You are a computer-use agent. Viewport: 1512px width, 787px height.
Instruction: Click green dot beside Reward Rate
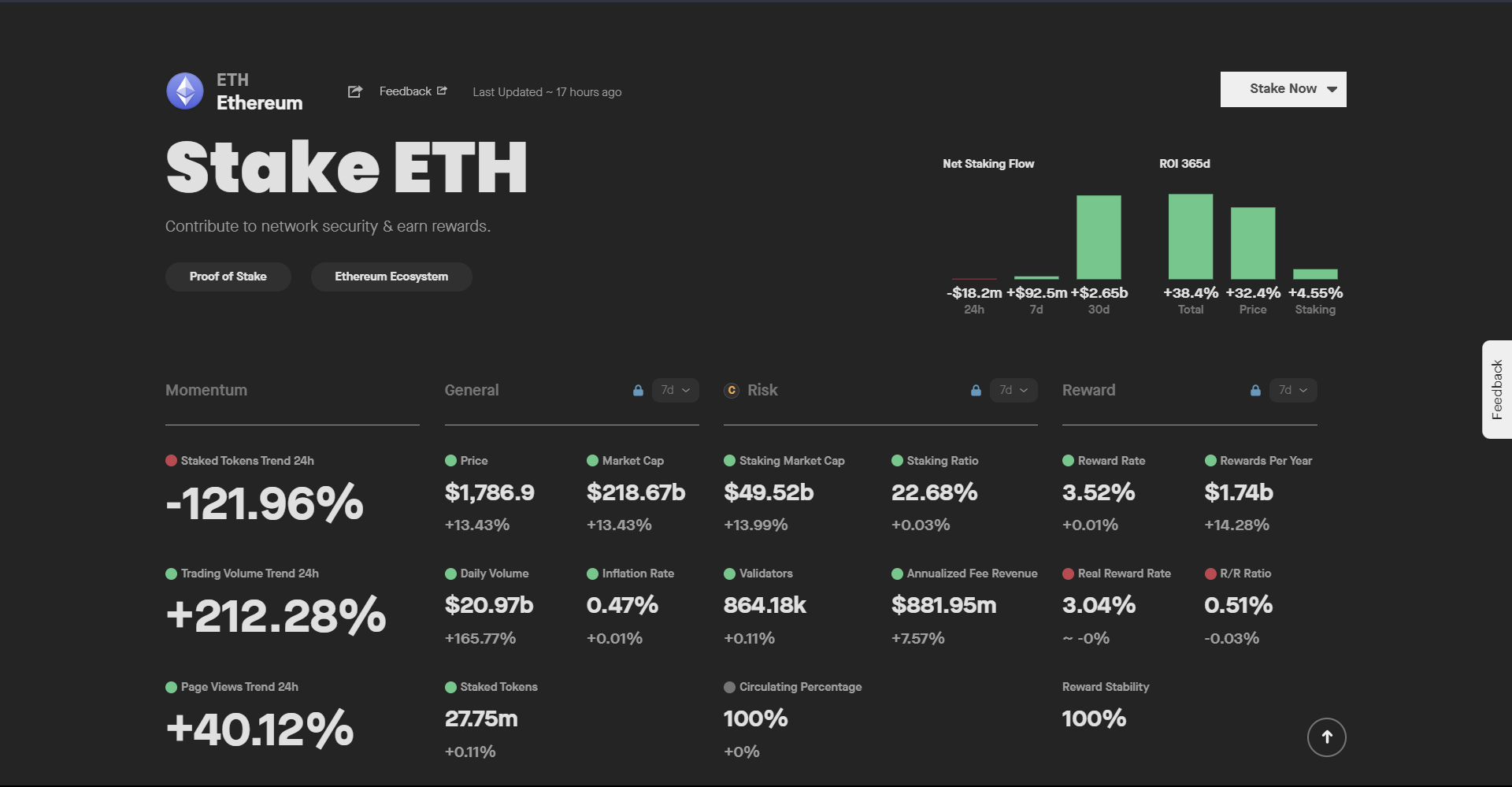tap(1068, 461)
